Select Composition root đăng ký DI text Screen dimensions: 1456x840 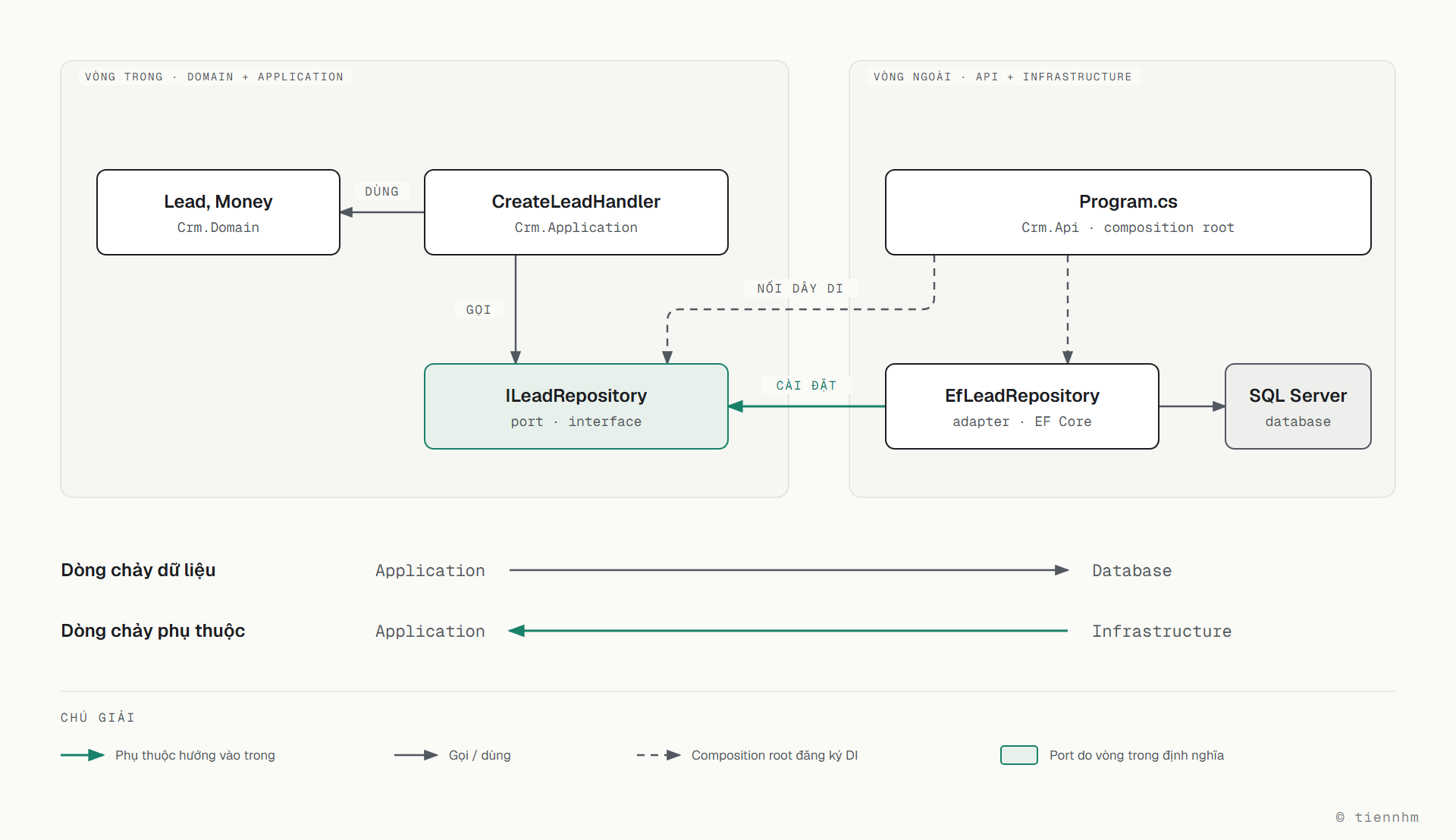774,755
